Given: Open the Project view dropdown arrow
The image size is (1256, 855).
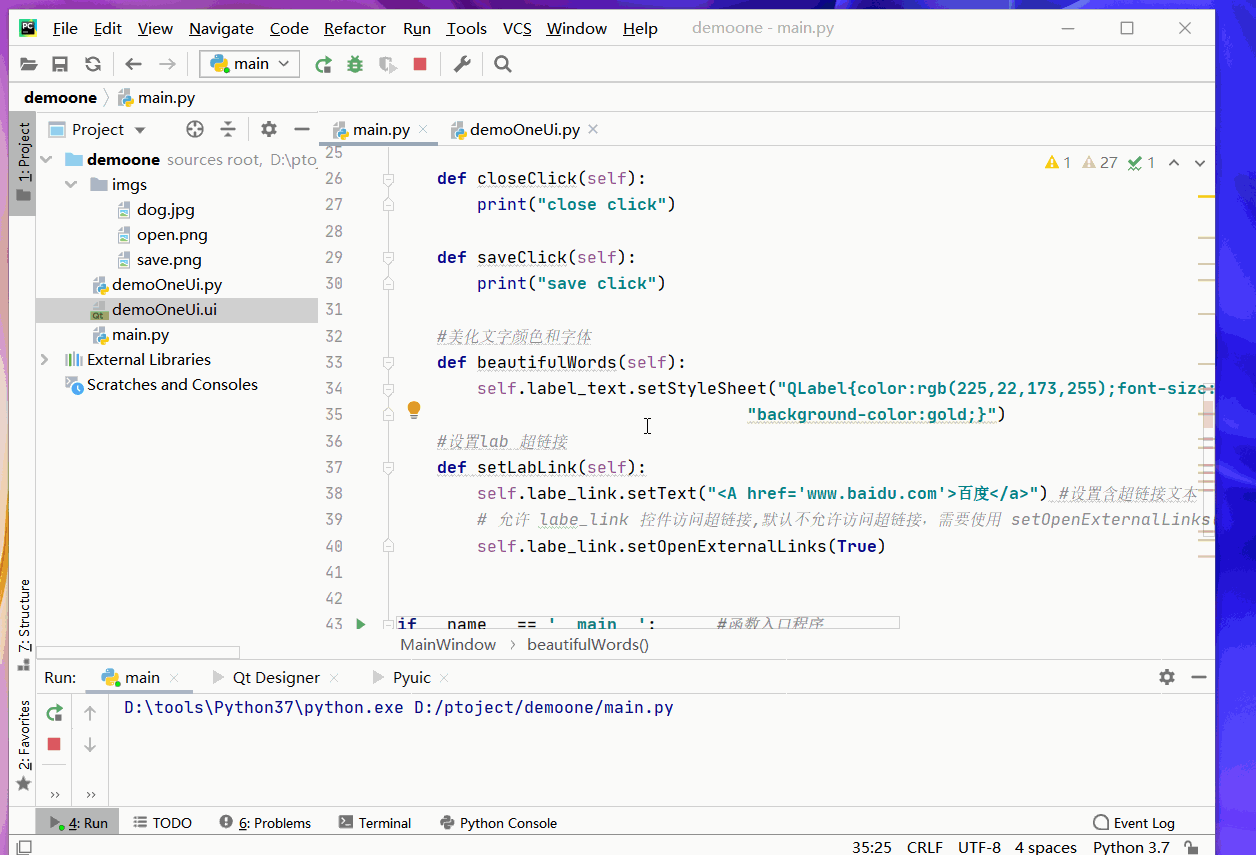Looking at the screenshot, I should 140,130.
